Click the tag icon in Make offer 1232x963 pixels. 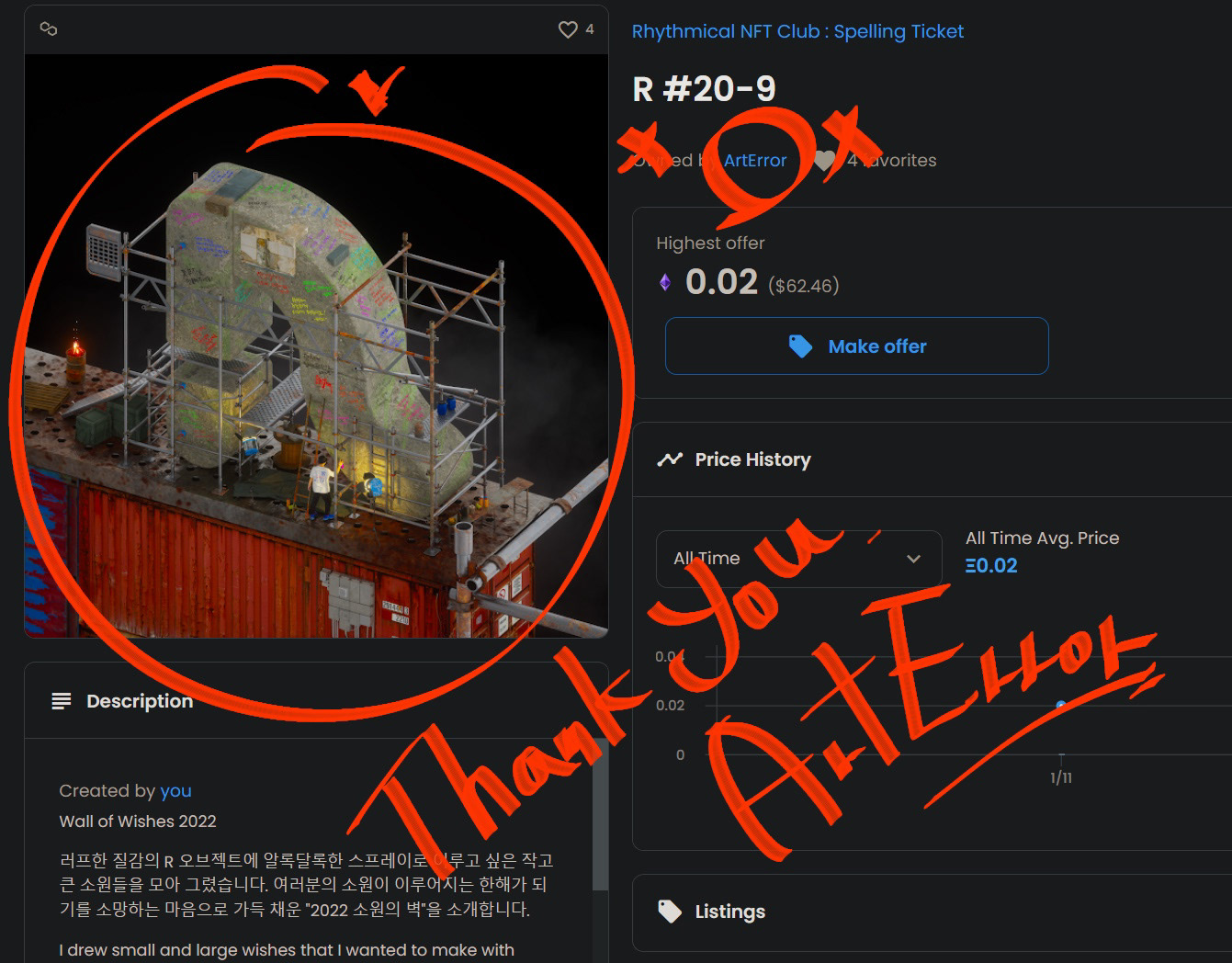click(800, 346)
